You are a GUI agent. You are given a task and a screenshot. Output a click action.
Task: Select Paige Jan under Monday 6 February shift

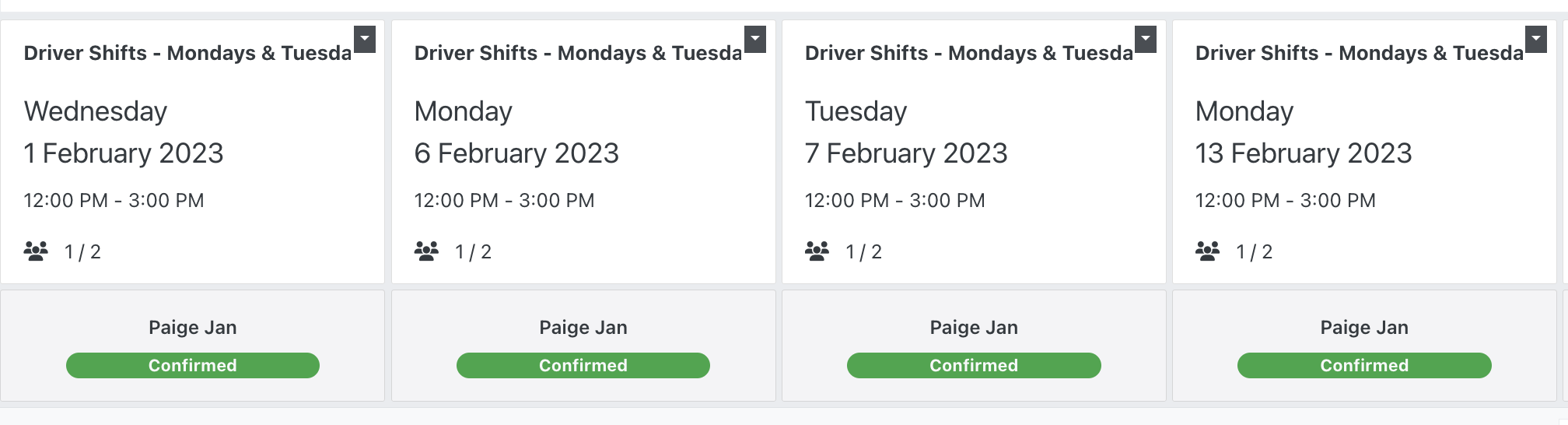[583, 328]
